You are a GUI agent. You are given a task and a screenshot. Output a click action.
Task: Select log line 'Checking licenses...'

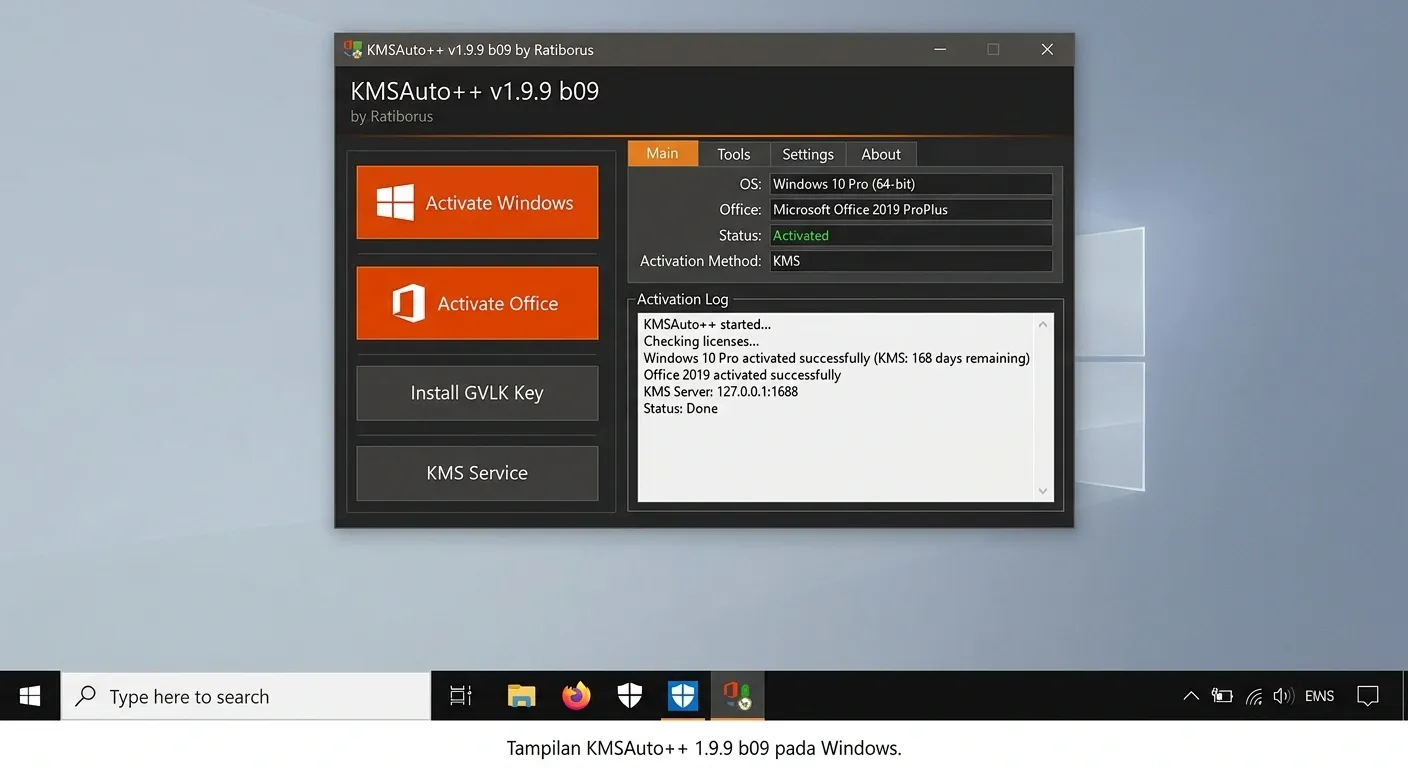tap(701, 341)
